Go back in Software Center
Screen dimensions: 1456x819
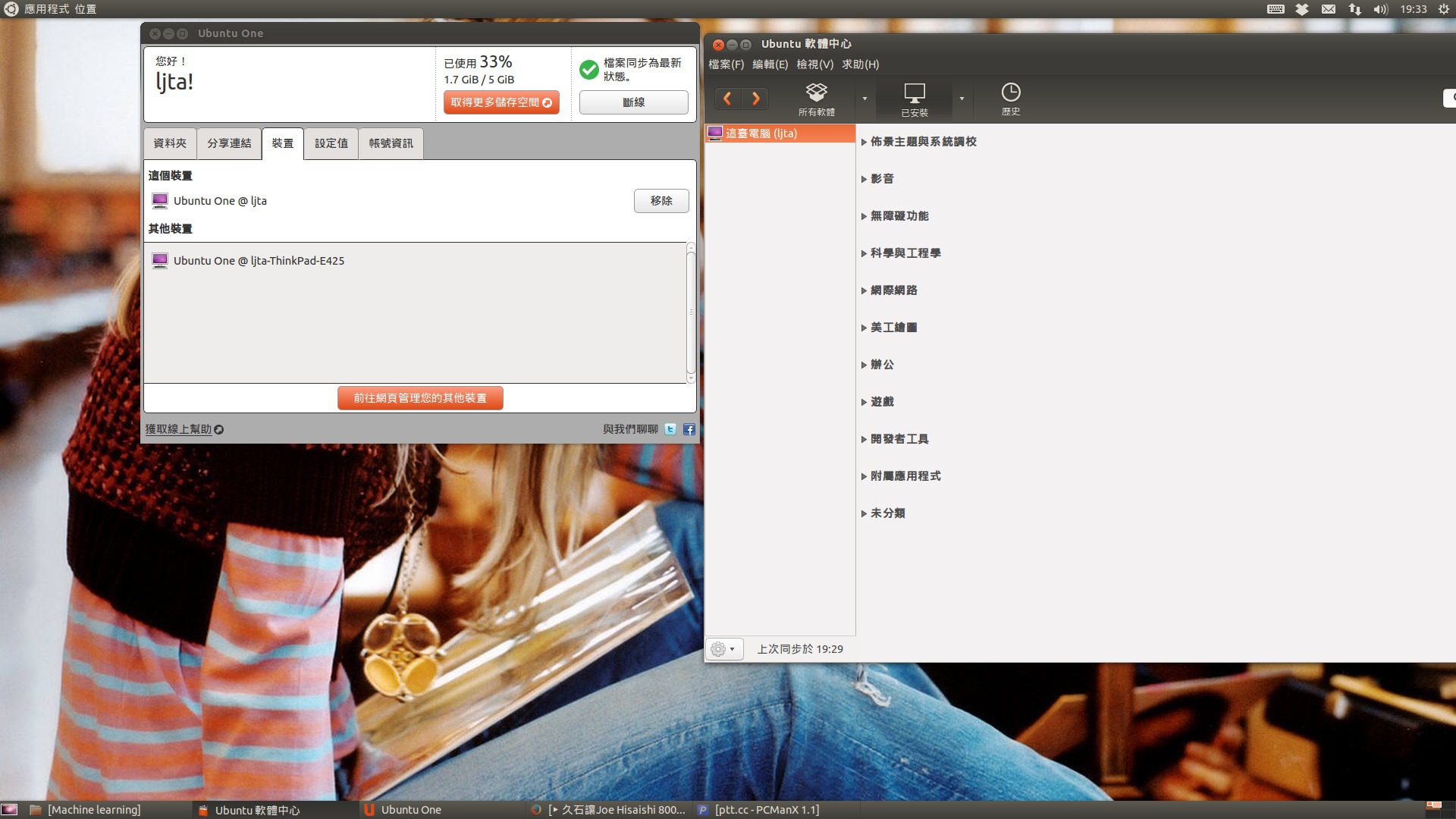click(x=727, y=99)
